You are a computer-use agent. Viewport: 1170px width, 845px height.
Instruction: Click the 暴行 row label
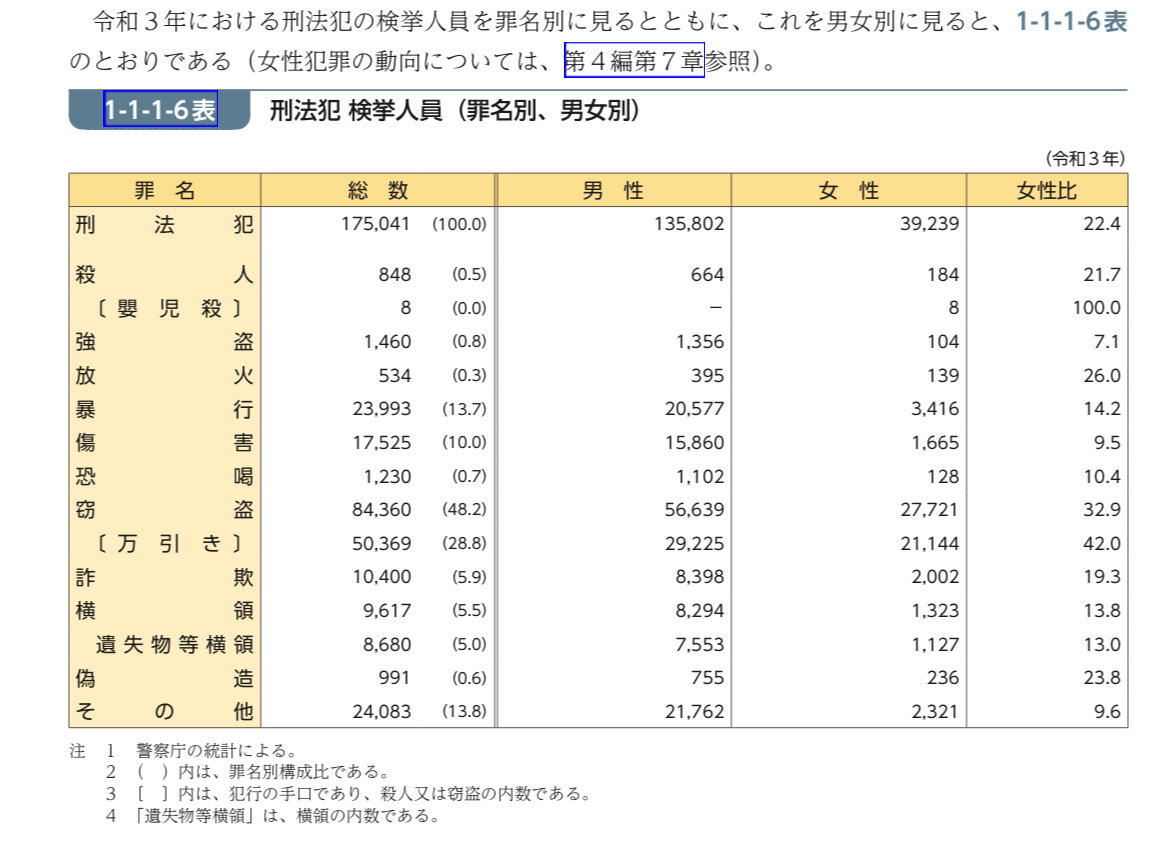pos(164,409)
